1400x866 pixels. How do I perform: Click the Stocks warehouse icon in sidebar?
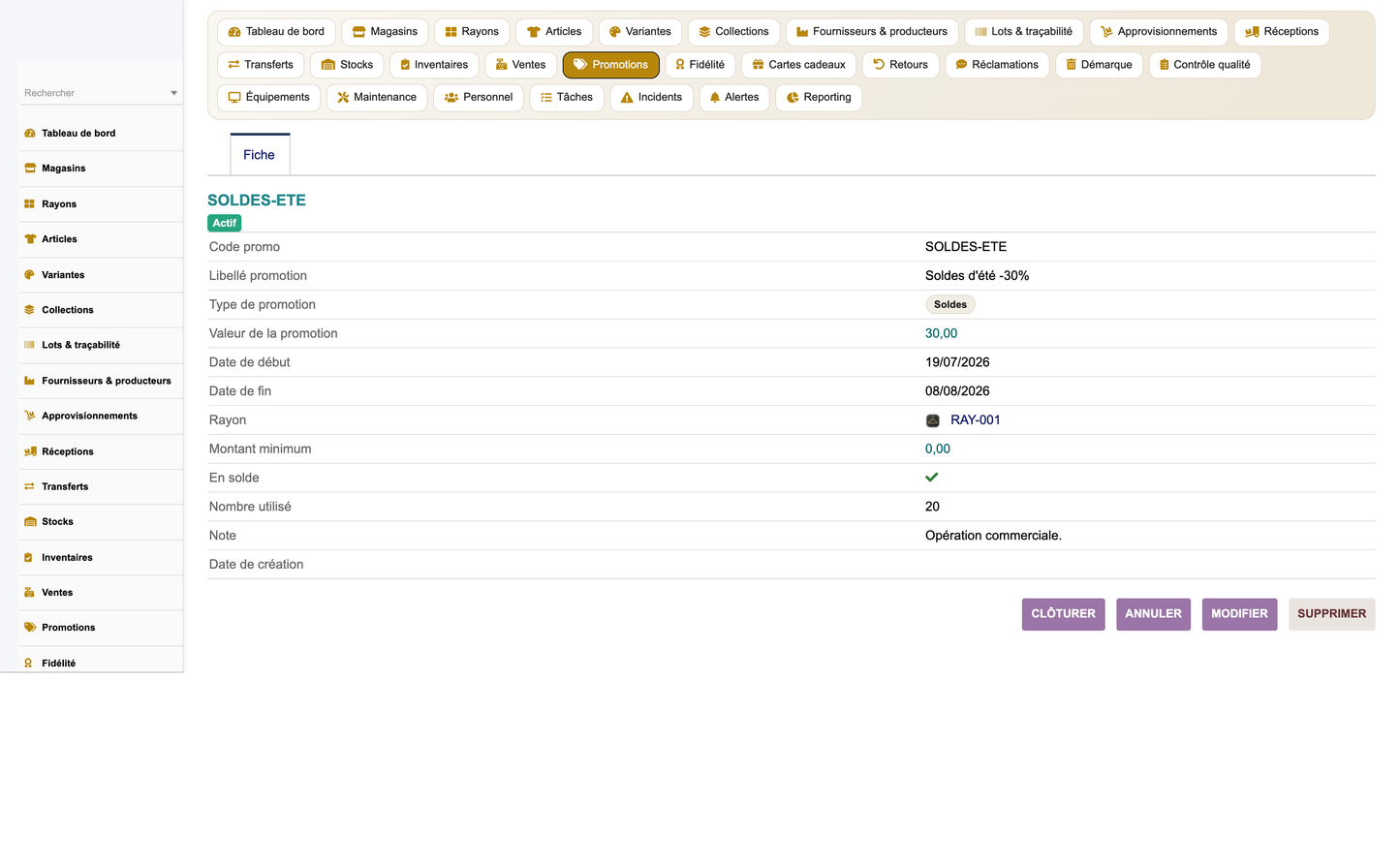[30, 522]
